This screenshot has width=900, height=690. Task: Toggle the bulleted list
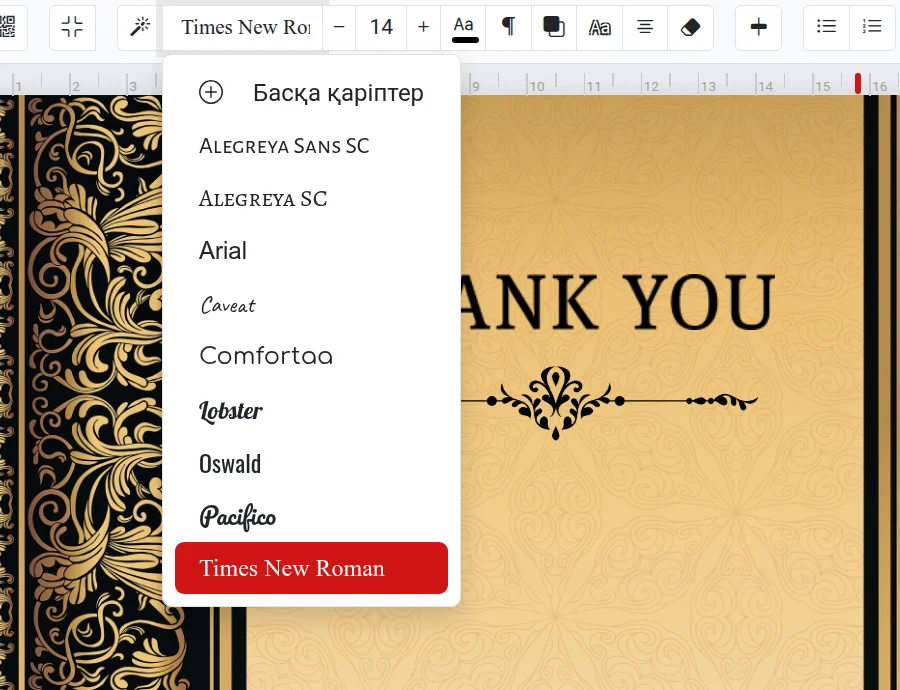(827, 27)
